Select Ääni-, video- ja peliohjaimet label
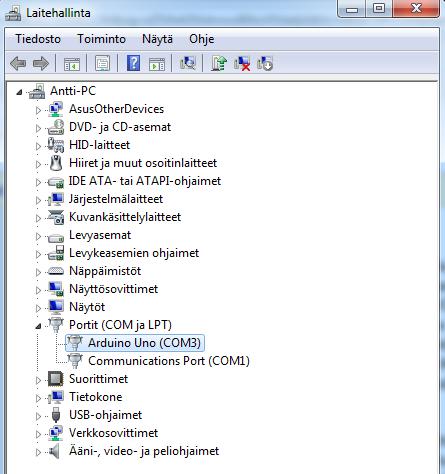This screenshot has width=445, height=474. point(144,451)
